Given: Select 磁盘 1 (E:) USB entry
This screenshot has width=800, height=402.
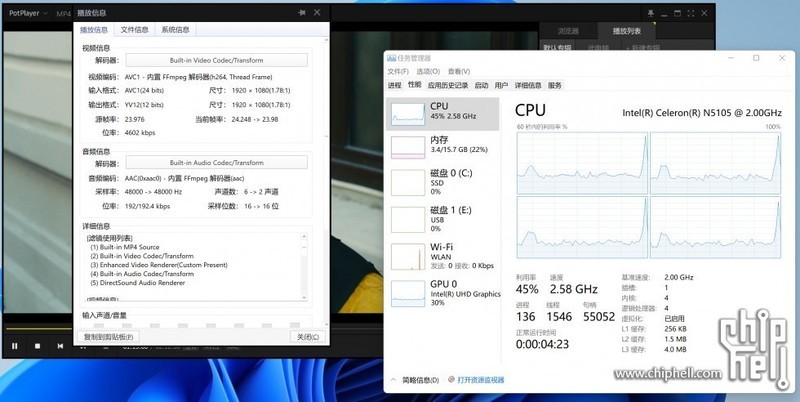Looking at the screenshot, I should click(x=442, y=219).
